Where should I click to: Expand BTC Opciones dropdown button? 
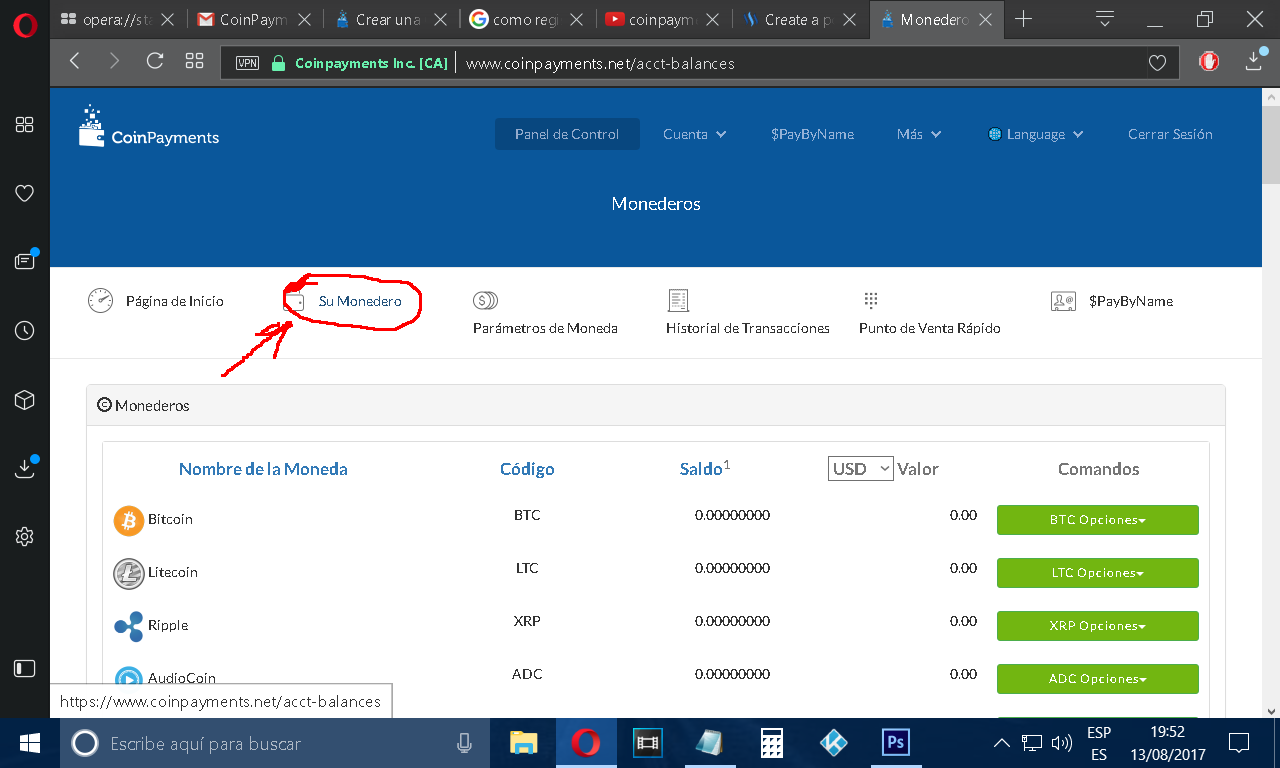point(1098,520)
